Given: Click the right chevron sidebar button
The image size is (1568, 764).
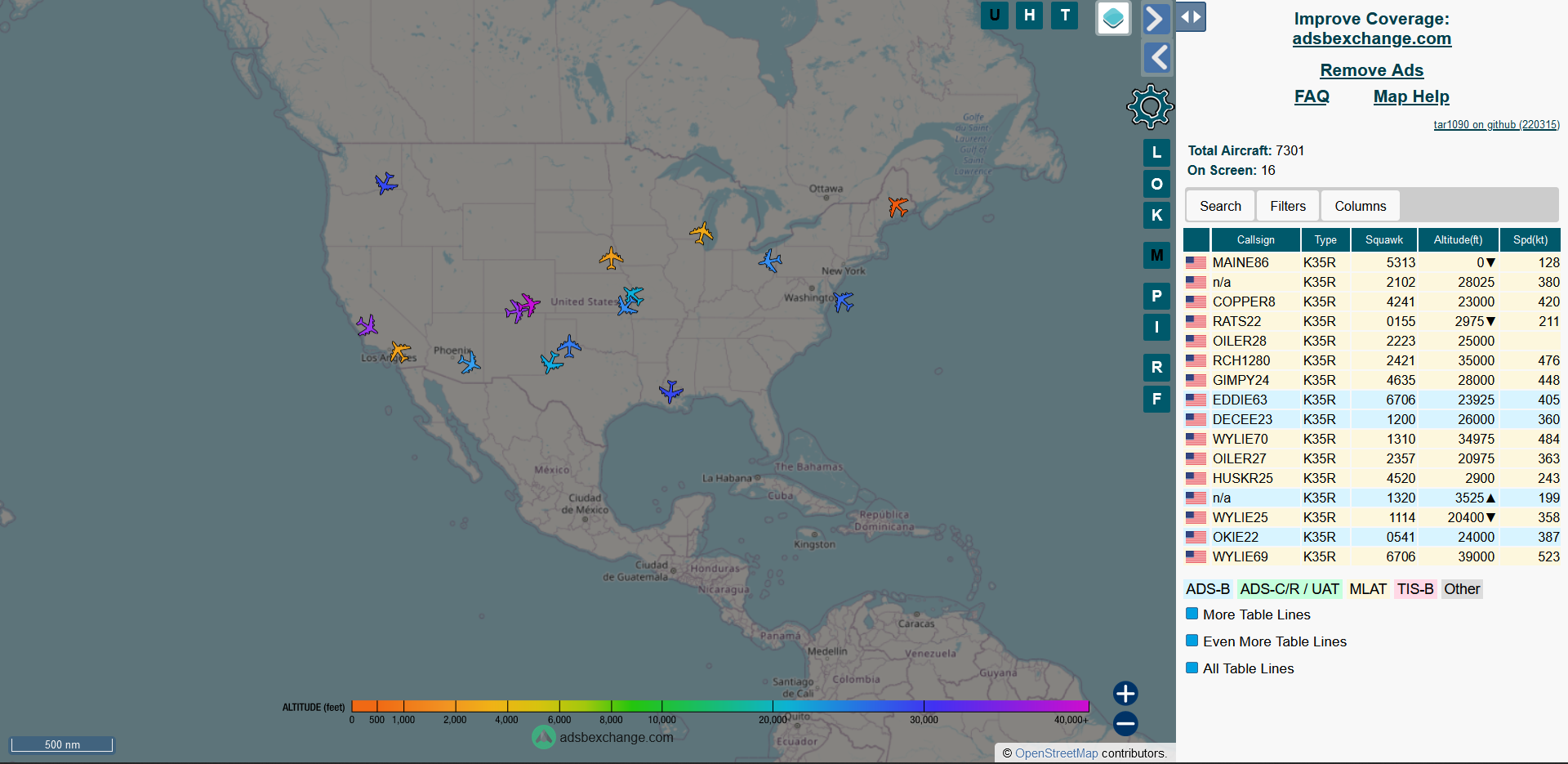Looking at the screenshot, I should [1156, 18].
